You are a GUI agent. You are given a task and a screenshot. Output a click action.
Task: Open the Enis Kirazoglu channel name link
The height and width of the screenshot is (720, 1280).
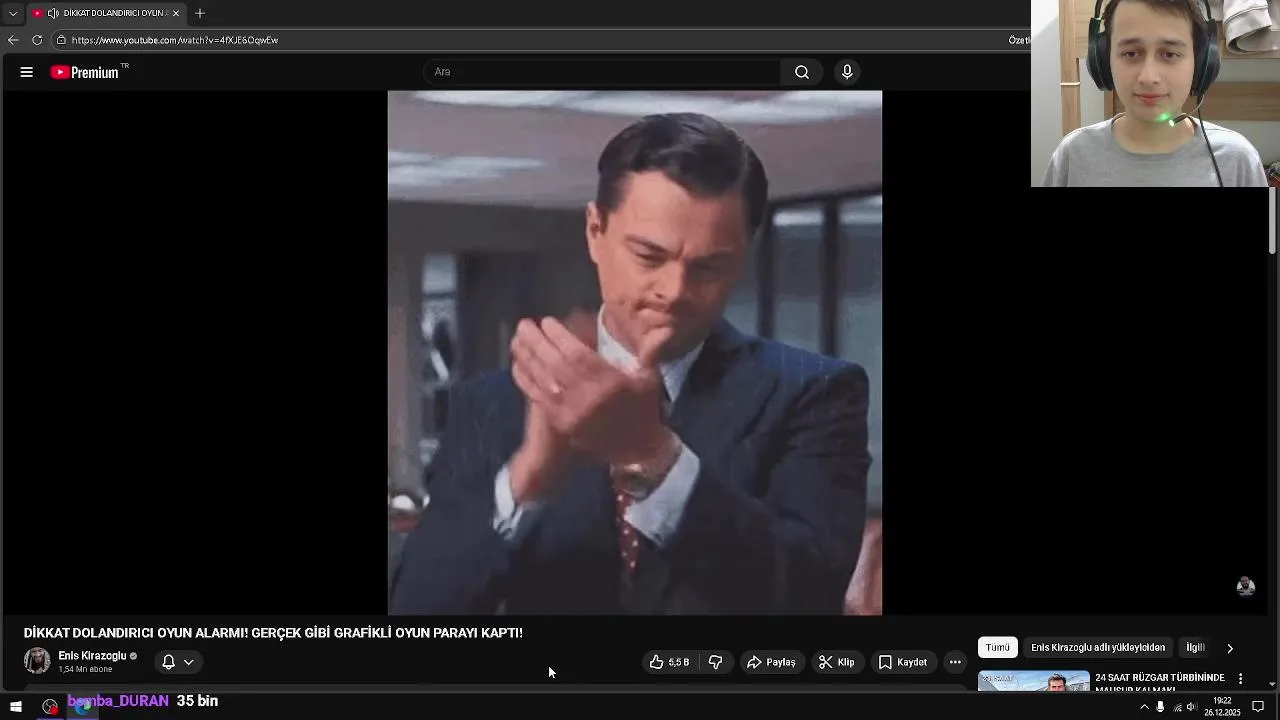click(x=92, y=656)
